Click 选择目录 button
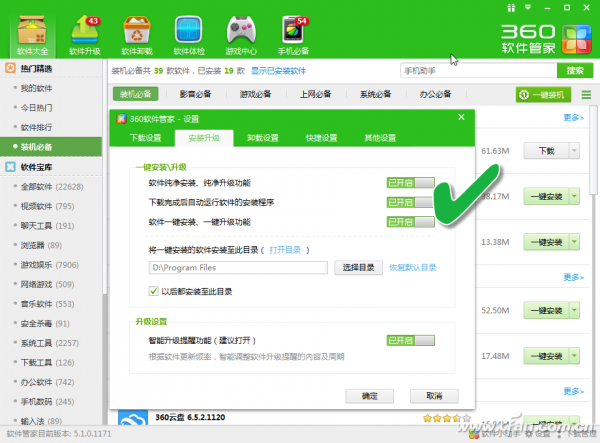 [x=358, y=267]
